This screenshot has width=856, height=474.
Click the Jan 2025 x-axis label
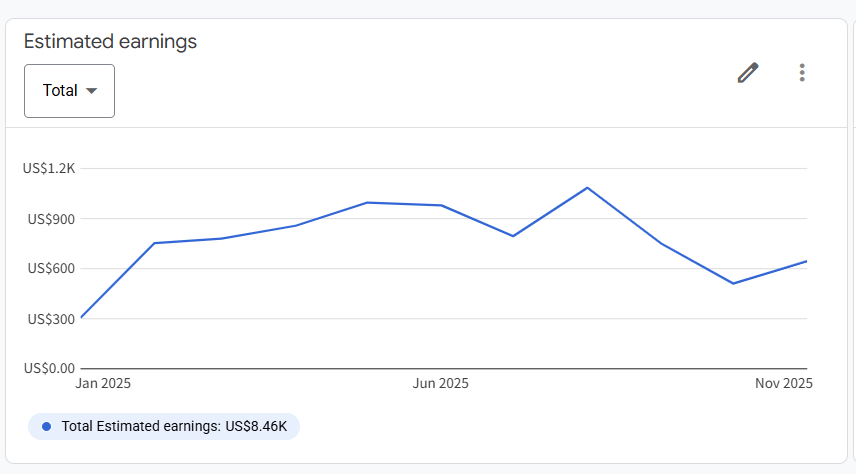103,384
